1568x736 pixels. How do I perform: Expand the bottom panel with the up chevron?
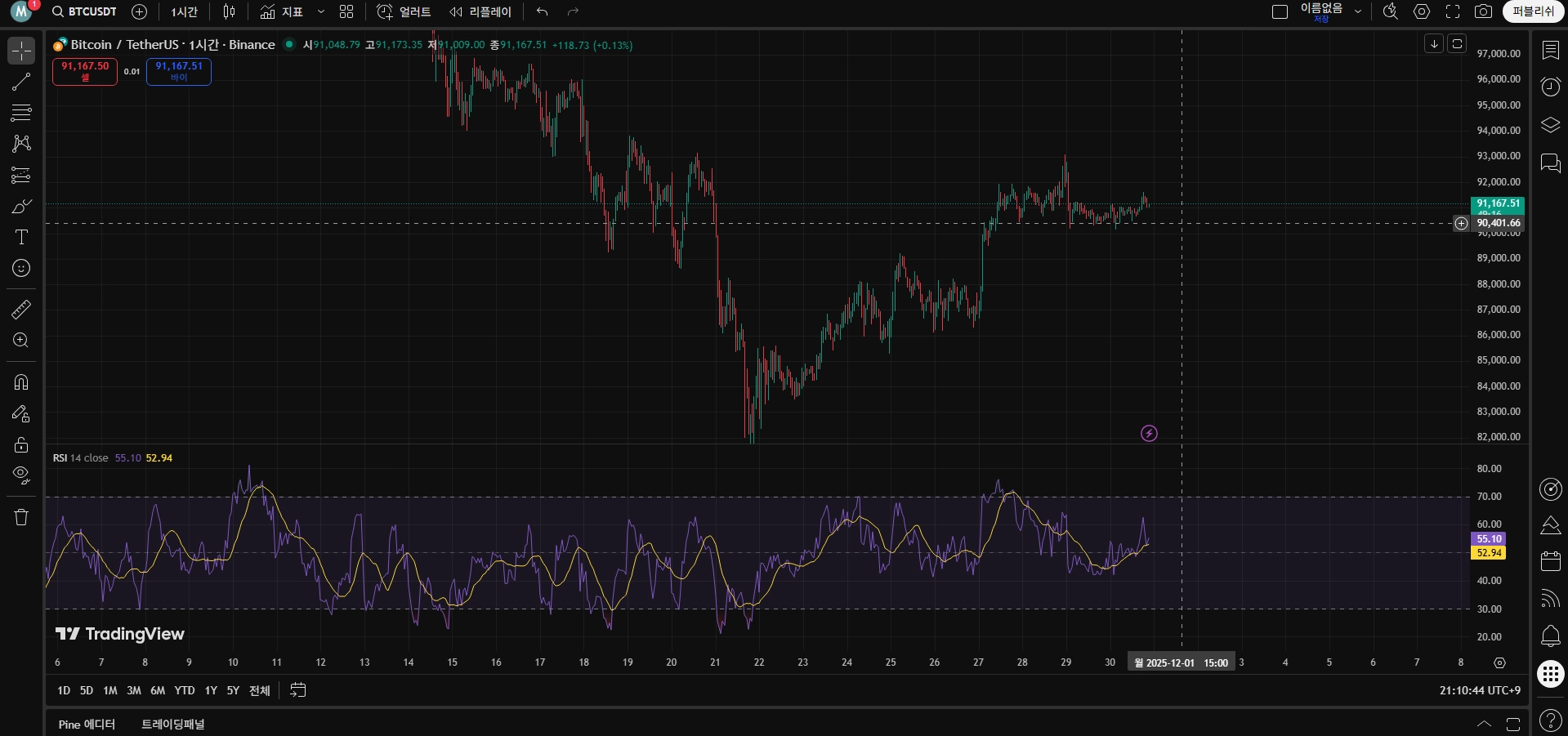[x=1484, y=724]
